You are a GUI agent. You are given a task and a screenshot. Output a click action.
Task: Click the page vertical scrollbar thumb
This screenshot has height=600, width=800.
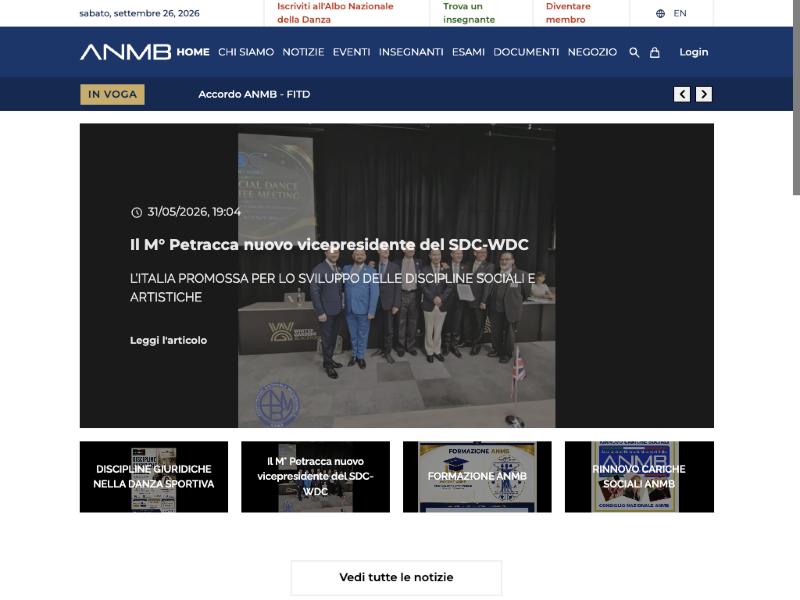(796, 97)
